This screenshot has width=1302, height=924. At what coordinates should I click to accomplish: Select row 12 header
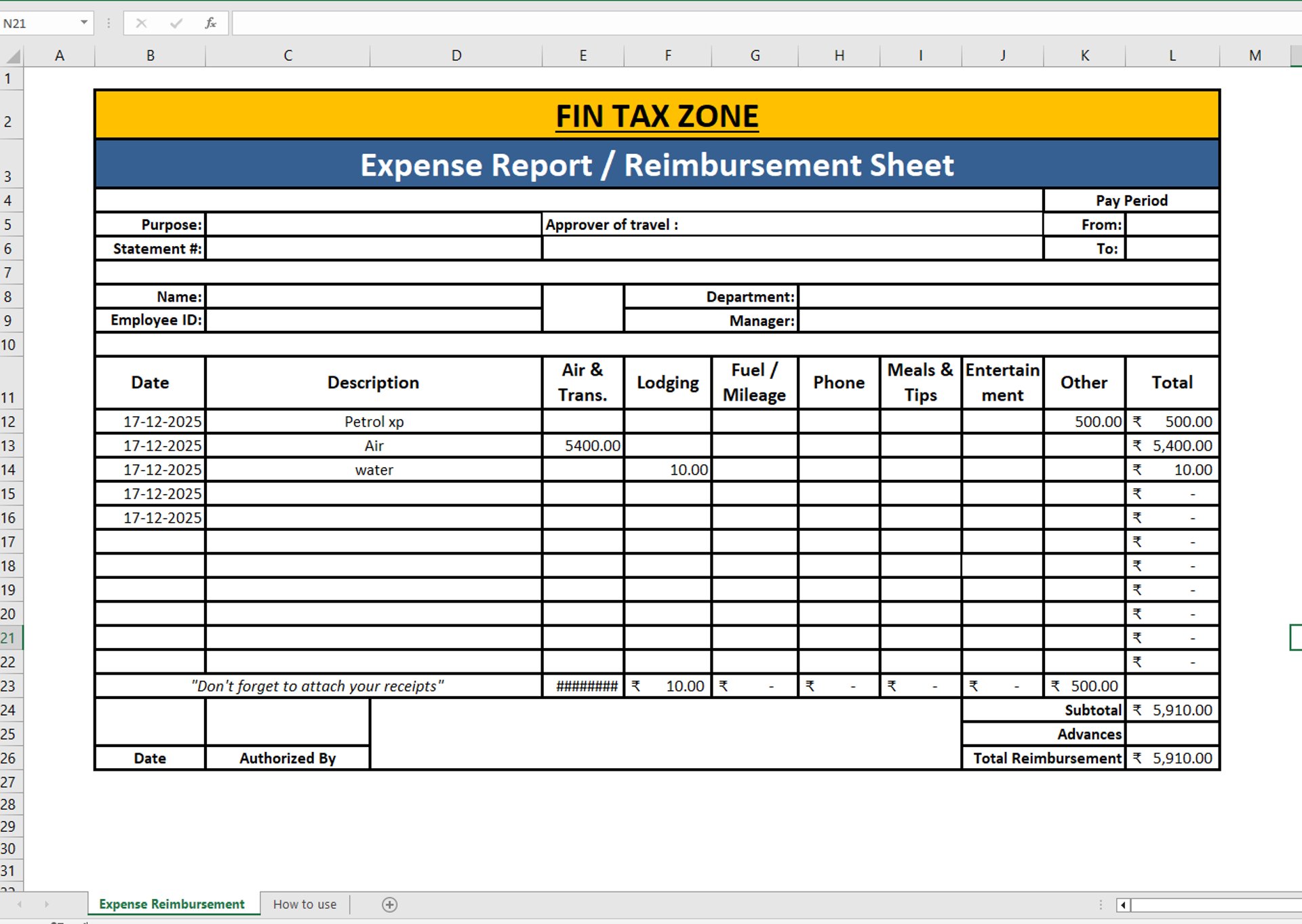click(9, 422)
